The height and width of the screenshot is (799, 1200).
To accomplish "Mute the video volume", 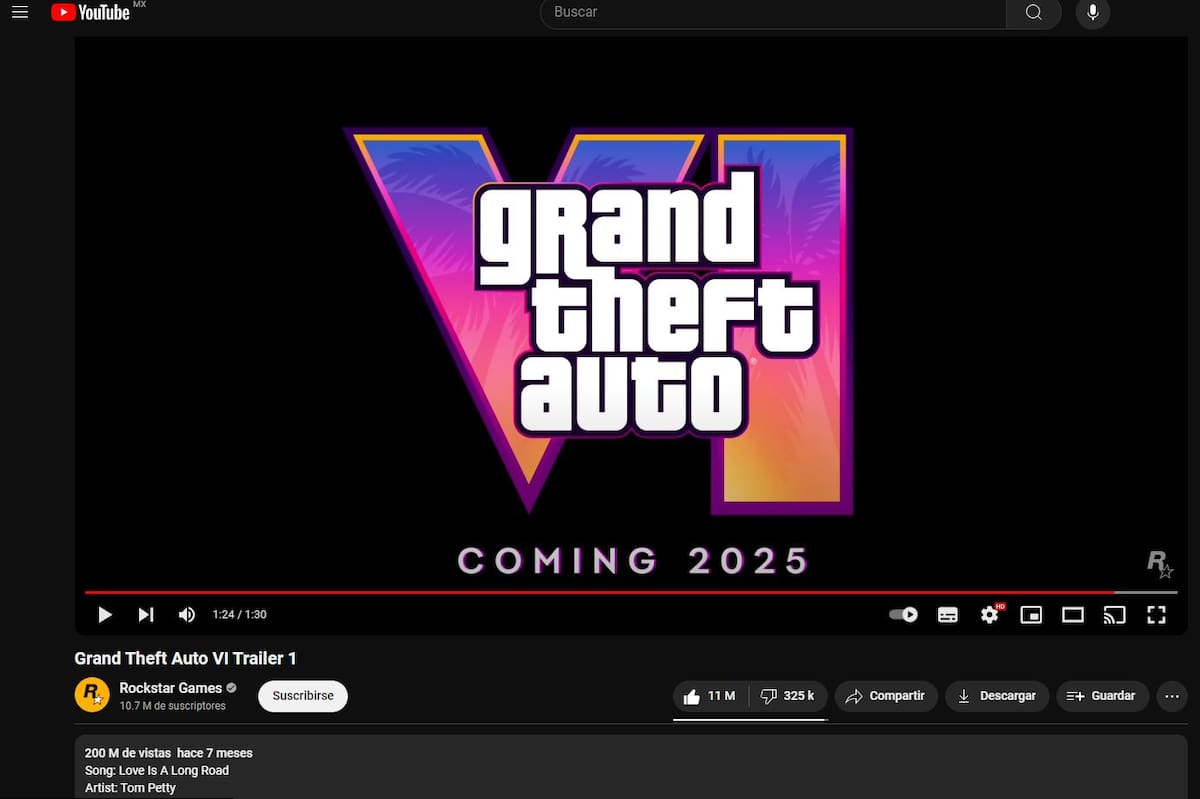I will click(187, 615).
